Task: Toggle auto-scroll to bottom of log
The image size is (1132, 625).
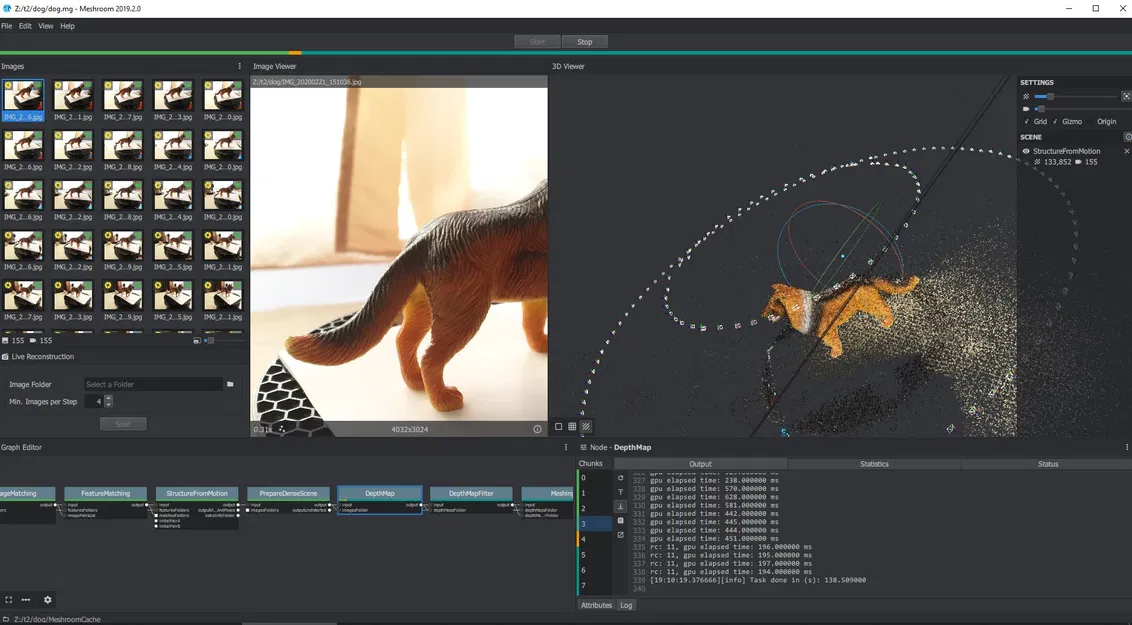Action: (620, 507)
